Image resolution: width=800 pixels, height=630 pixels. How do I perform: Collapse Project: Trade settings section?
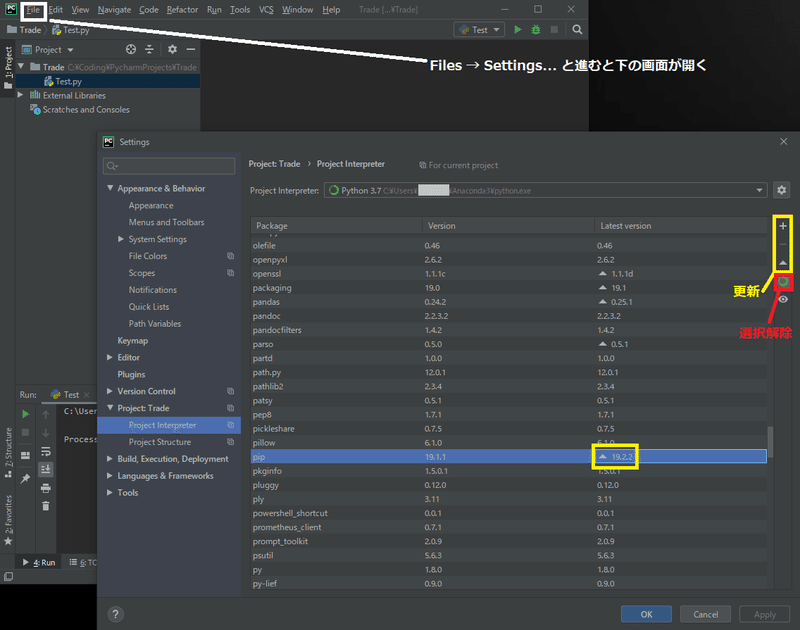point(110,408)
